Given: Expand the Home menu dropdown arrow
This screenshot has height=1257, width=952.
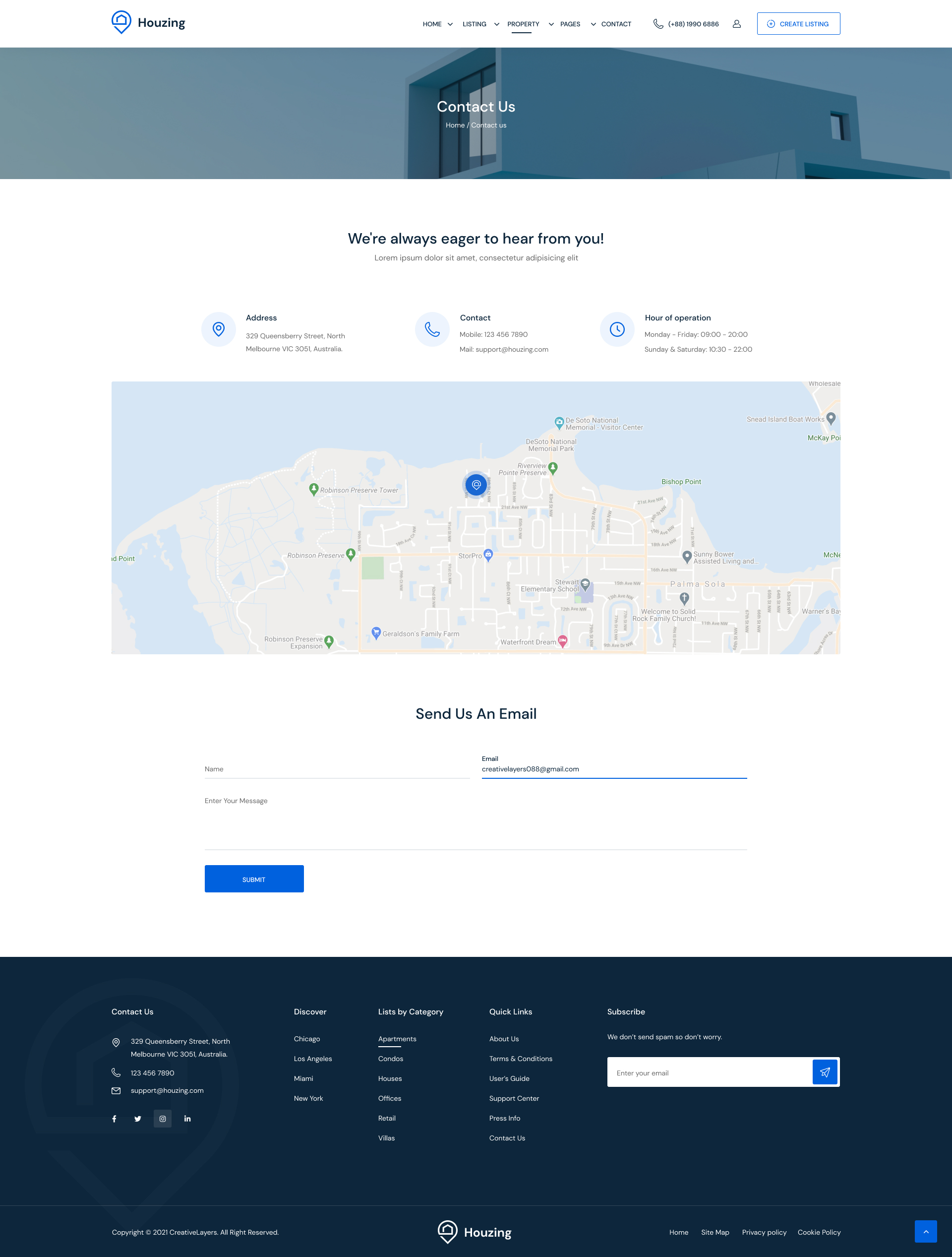Looking at the screenshot, I should 450,24.
